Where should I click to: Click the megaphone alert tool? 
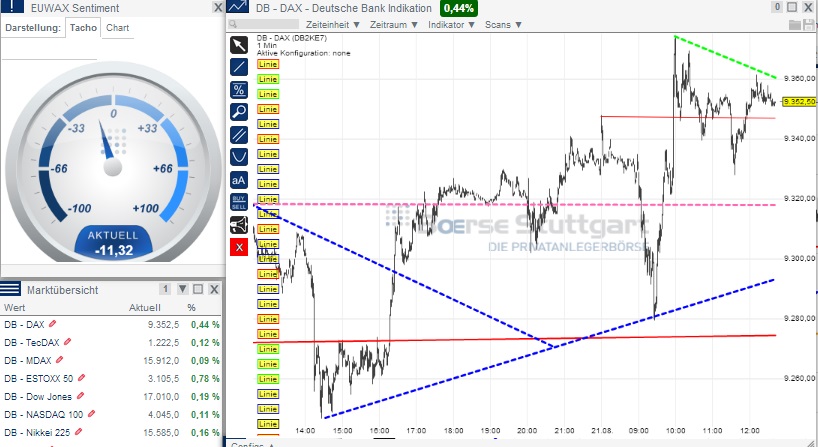(239, 225)
